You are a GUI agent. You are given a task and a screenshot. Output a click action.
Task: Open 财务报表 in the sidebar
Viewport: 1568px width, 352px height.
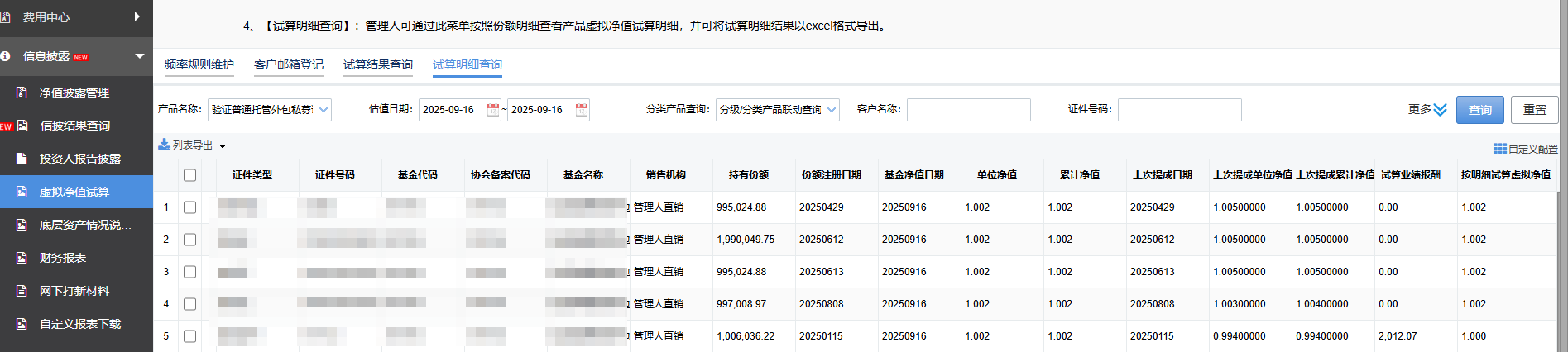coord(76,258)
